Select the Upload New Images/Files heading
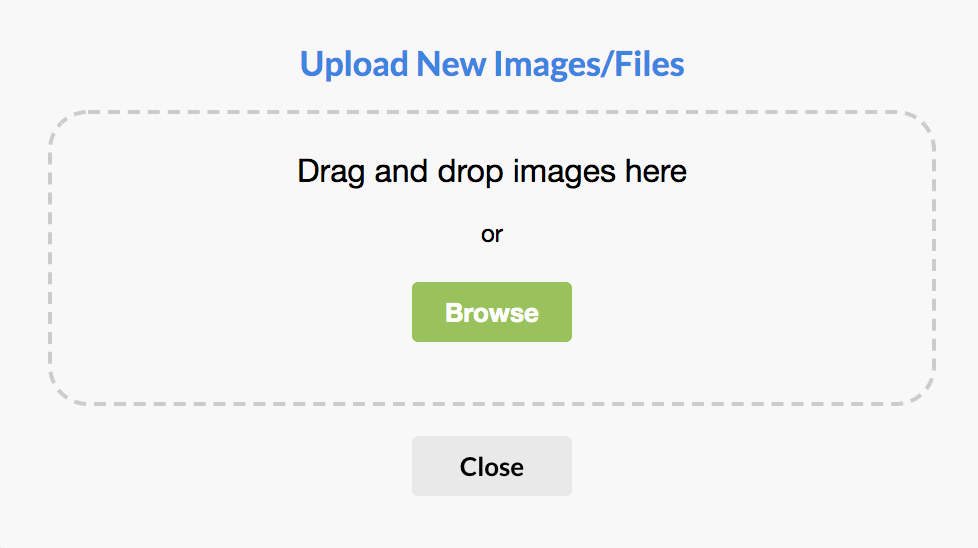978x548 pixels. click(x=492, y=64)
